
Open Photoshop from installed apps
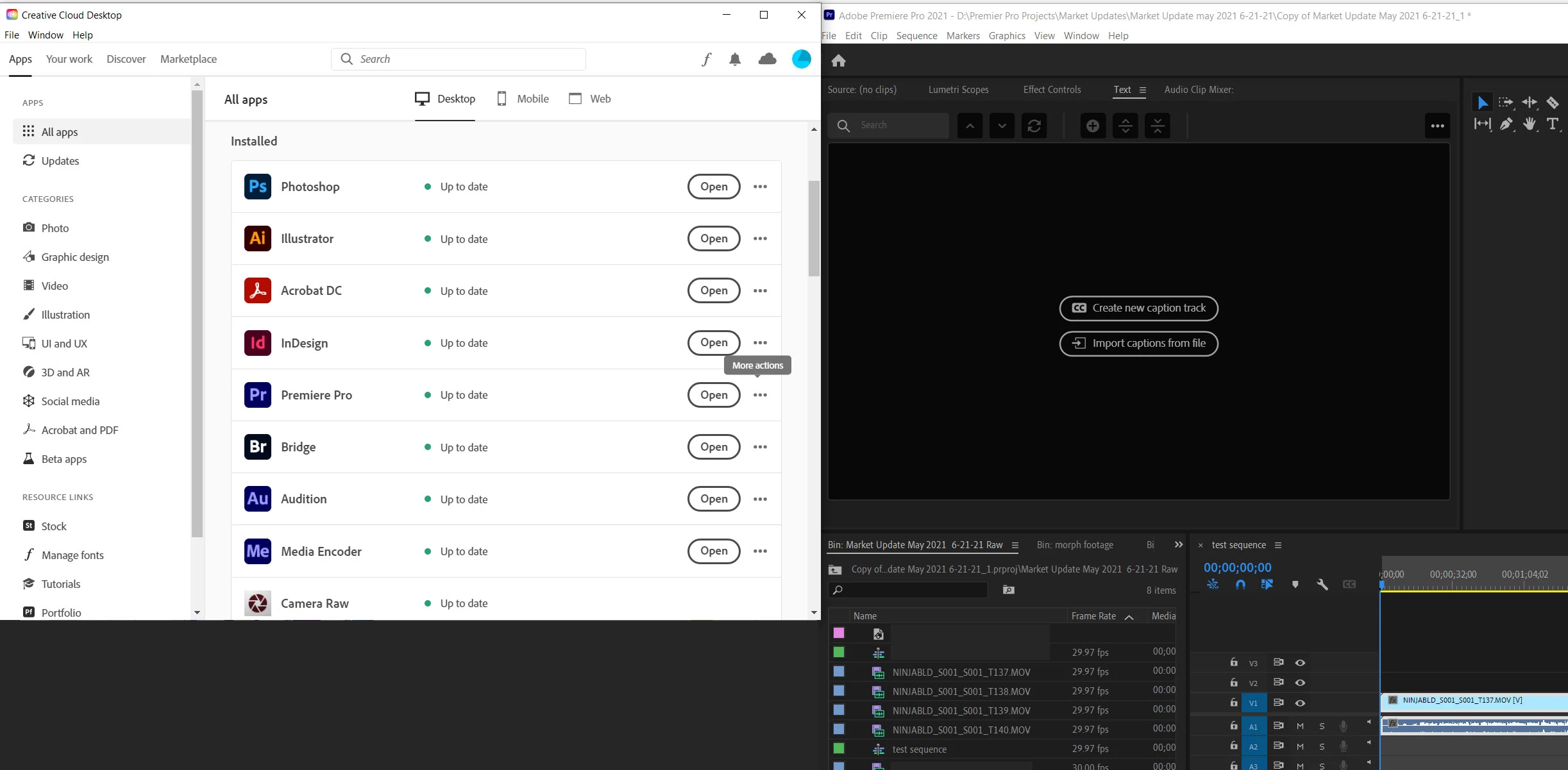pyautogui.click(x=714, y=187)
